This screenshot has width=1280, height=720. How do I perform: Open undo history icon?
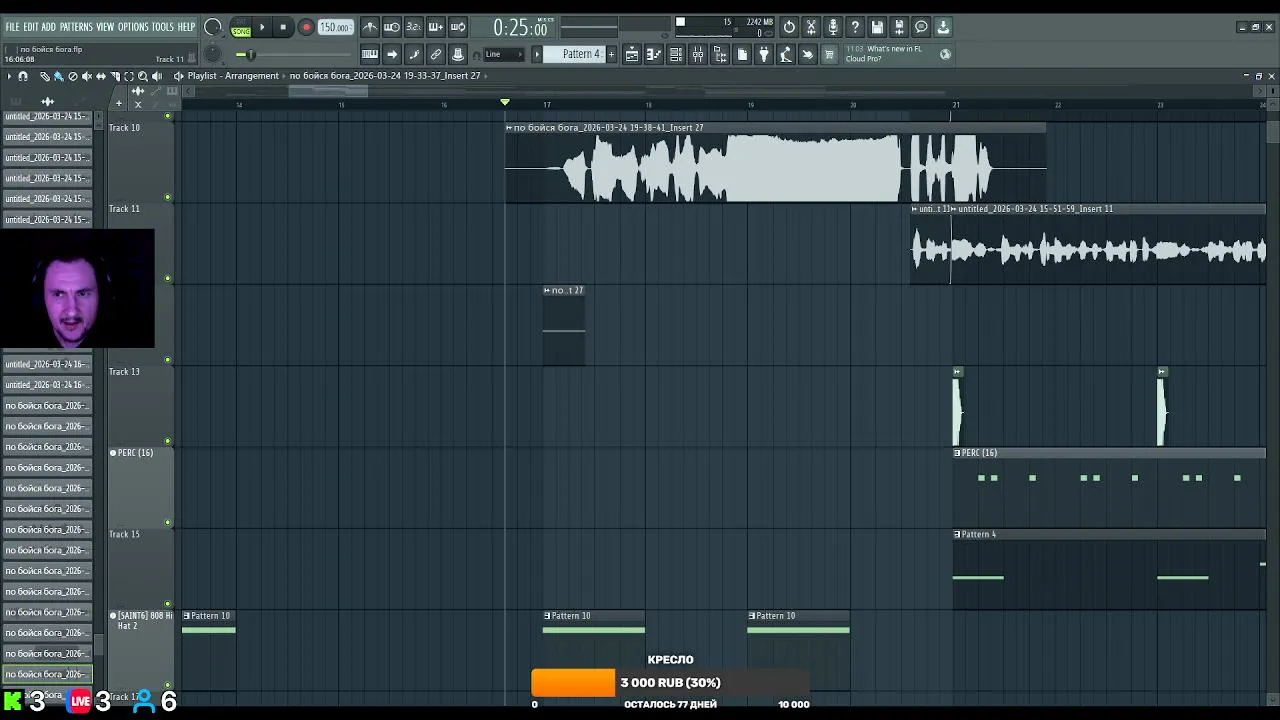[x=789, y=27]
